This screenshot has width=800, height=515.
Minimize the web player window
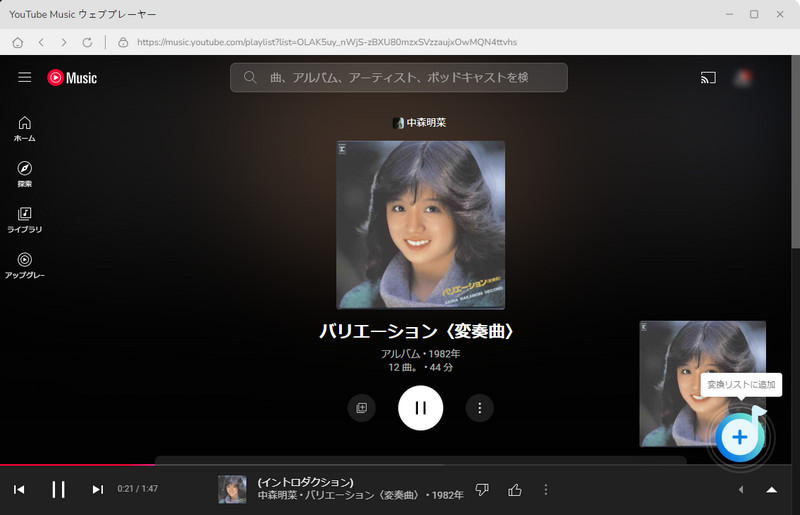730,14
